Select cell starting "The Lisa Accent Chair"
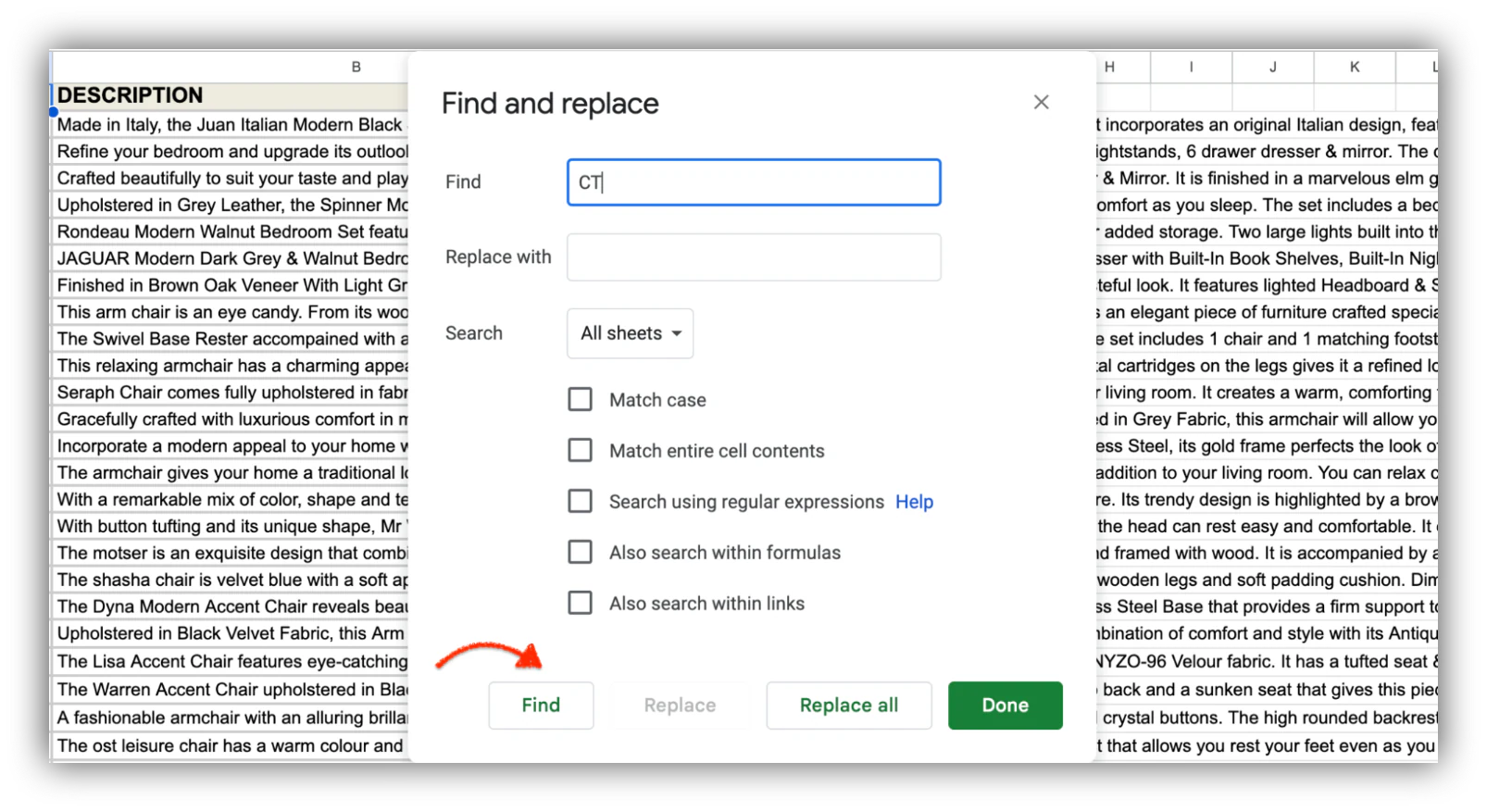 231,663
